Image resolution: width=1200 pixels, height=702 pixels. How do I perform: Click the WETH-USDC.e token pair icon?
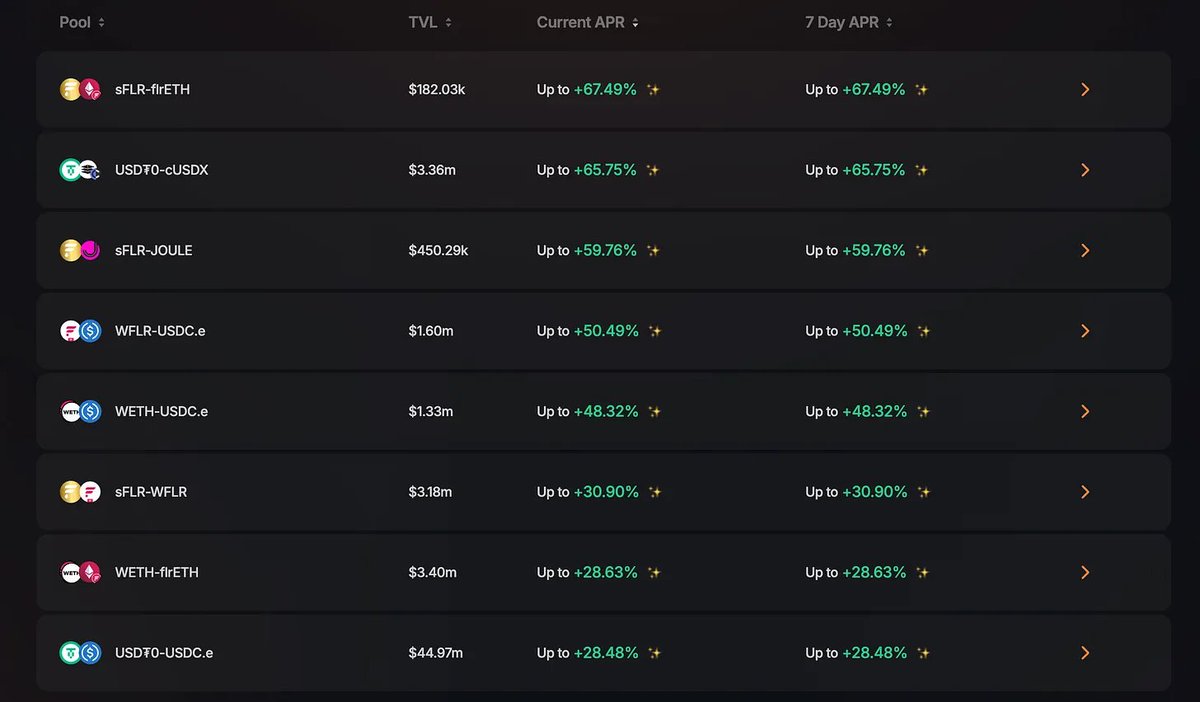pyautogui.click(x=81, y=411)
